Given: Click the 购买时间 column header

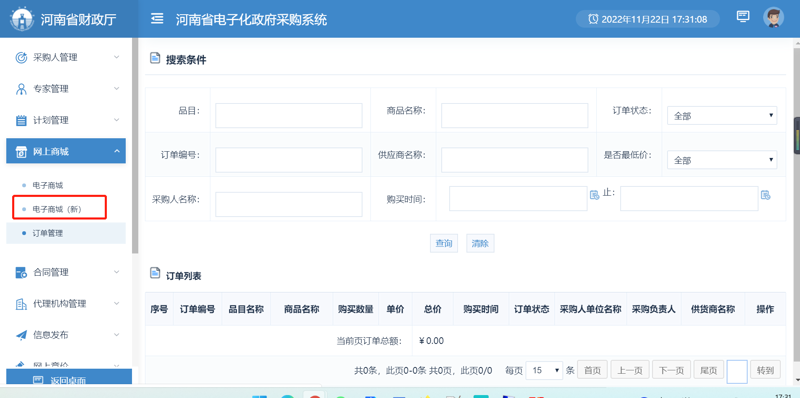Looking at the screenshot, I should pos(481,309).
